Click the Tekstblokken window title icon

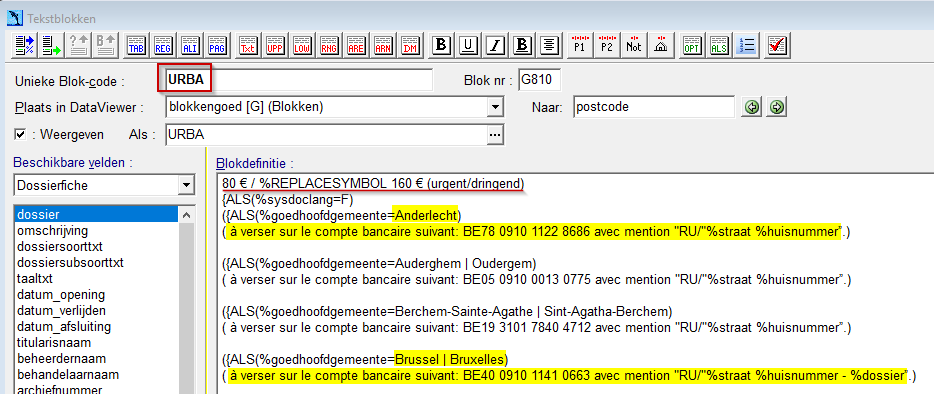point(14,19)
